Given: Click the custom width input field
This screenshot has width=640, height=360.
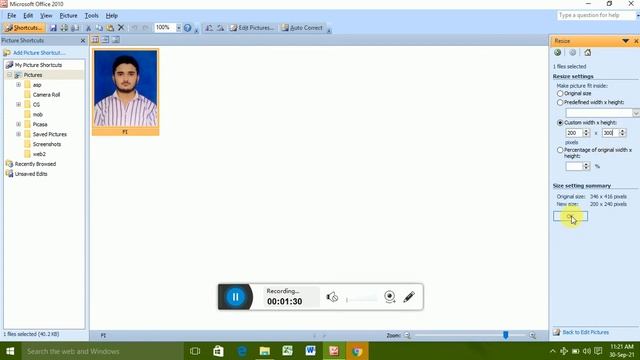Looking at the screenshot, I should pos(574,133).
